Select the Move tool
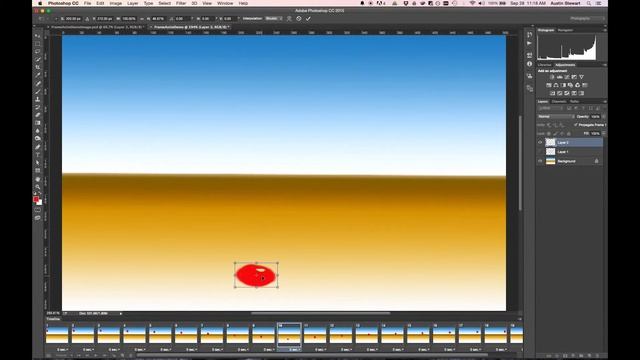640x360 pixels. pyautogui.click(x=38, y=36)
